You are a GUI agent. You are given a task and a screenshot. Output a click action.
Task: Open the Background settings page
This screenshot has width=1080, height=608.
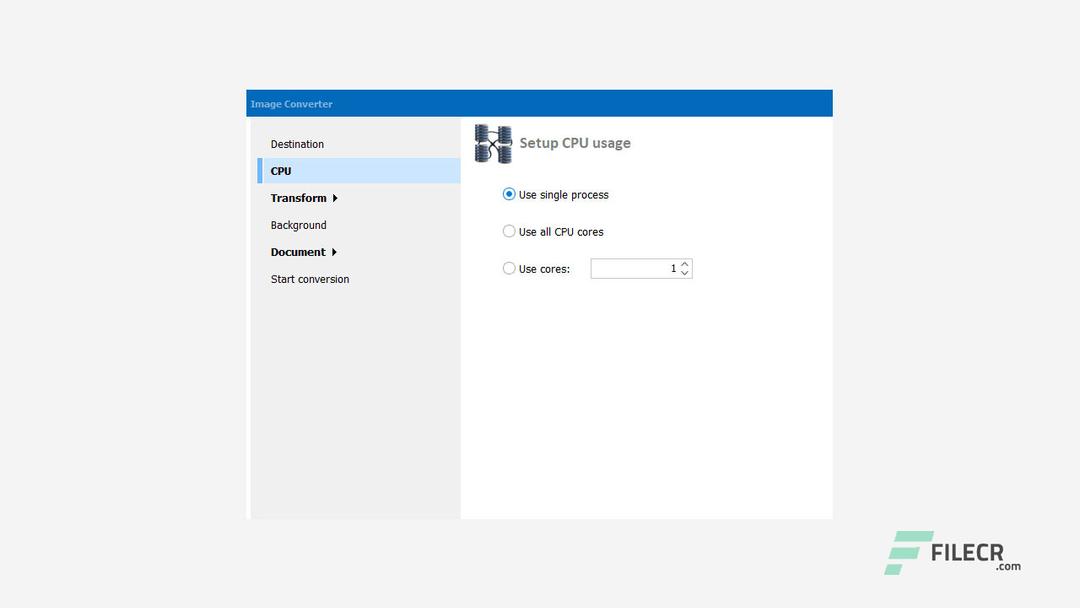tap(298, 225)
